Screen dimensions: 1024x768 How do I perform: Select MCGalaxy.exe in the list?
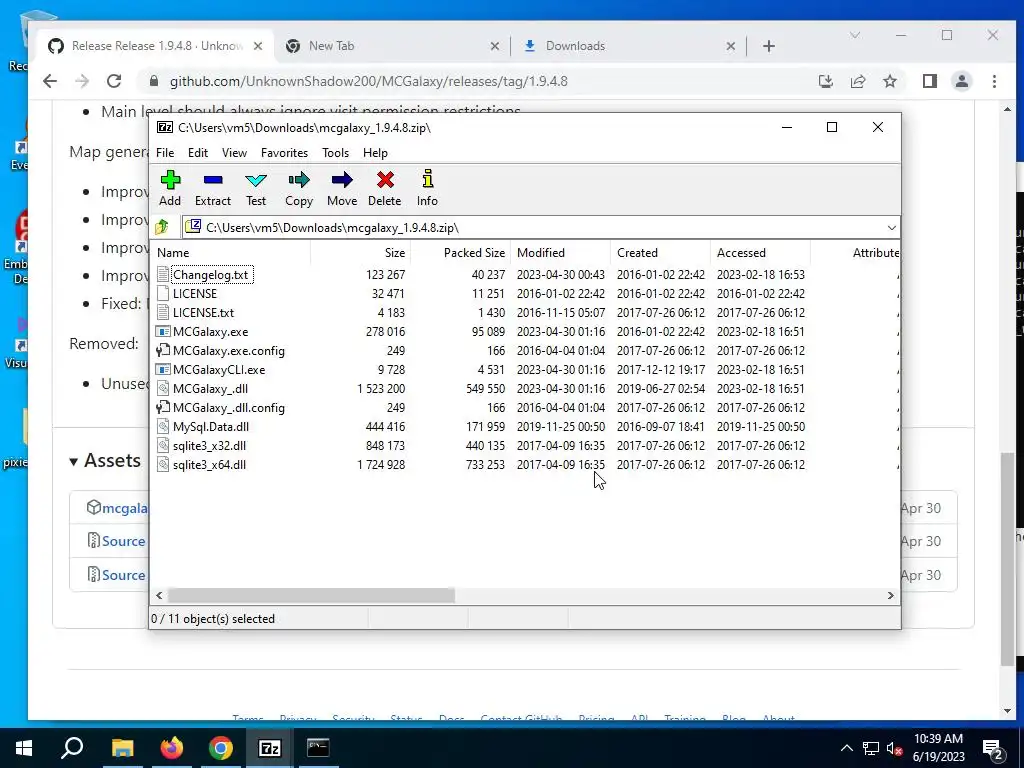210,332
